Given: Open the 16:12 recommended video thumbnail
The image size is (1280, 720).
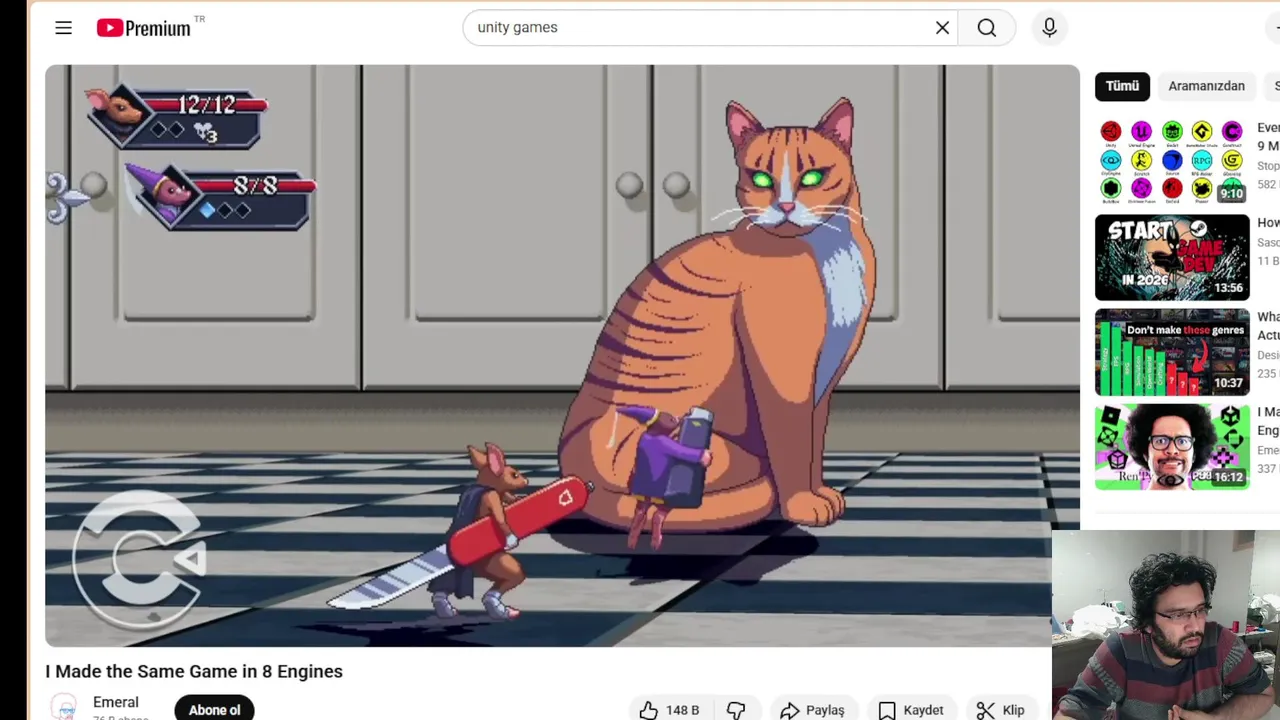Looking at the screenshot, I should click(x=1172, y=447).
